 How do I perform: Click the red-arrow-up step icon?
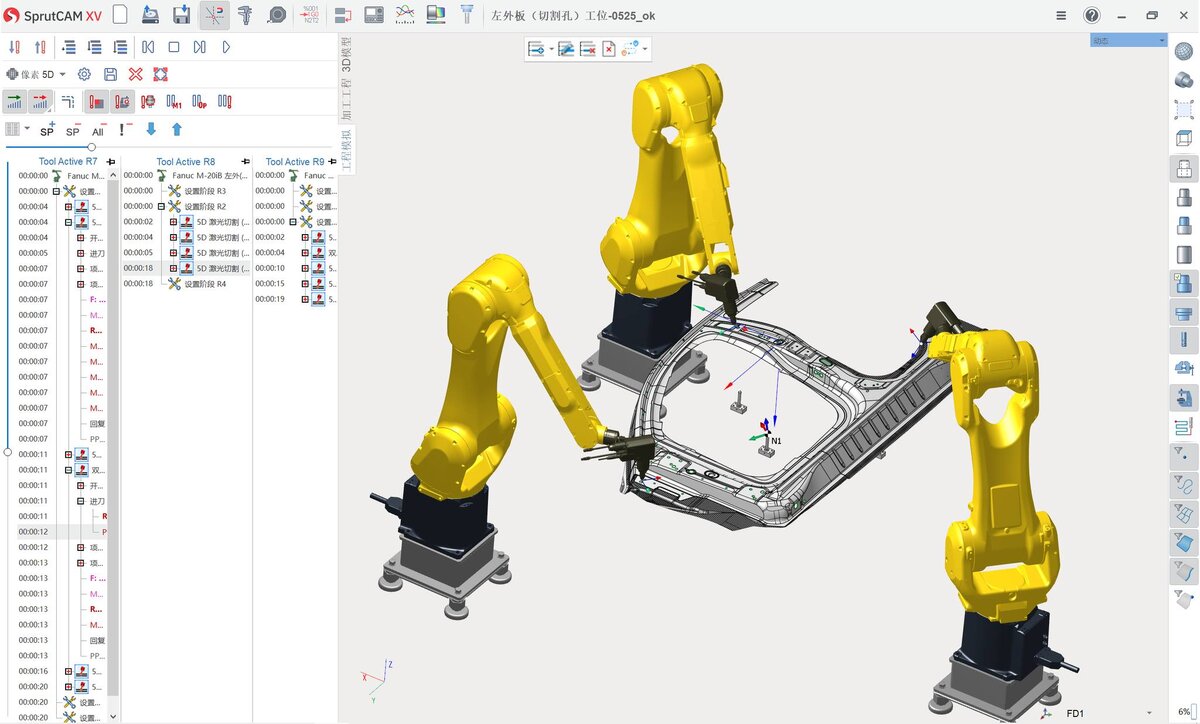(x=40, y=47)
